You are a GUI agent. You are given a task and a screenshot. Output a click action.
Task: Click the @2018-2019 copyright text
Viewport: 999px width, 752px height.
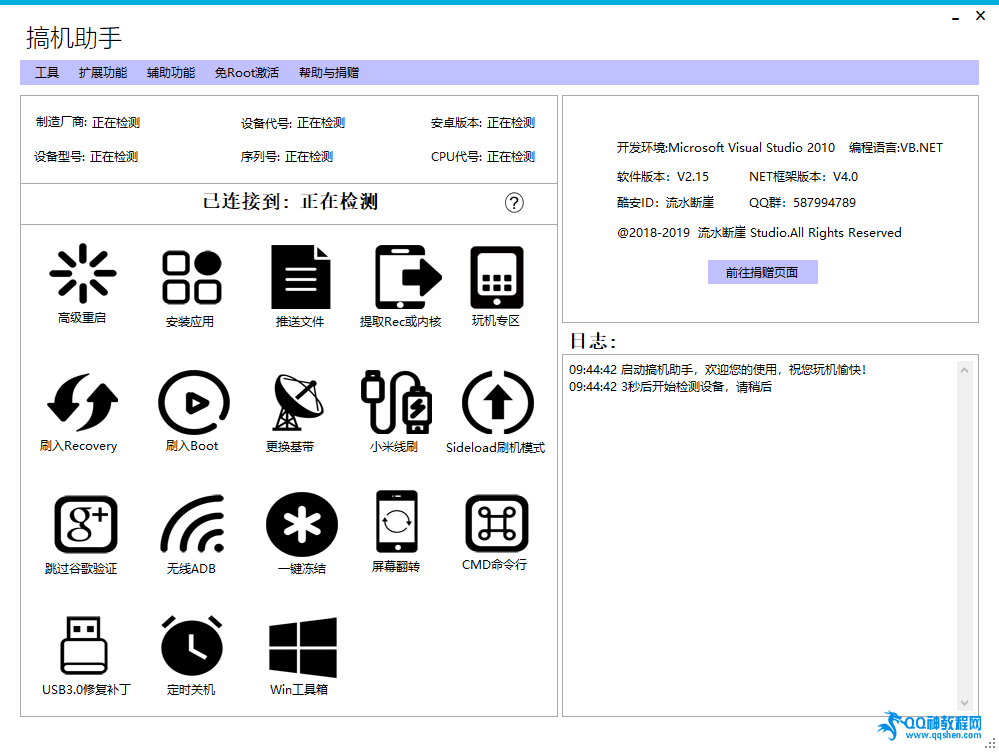(x=759, y=233)
